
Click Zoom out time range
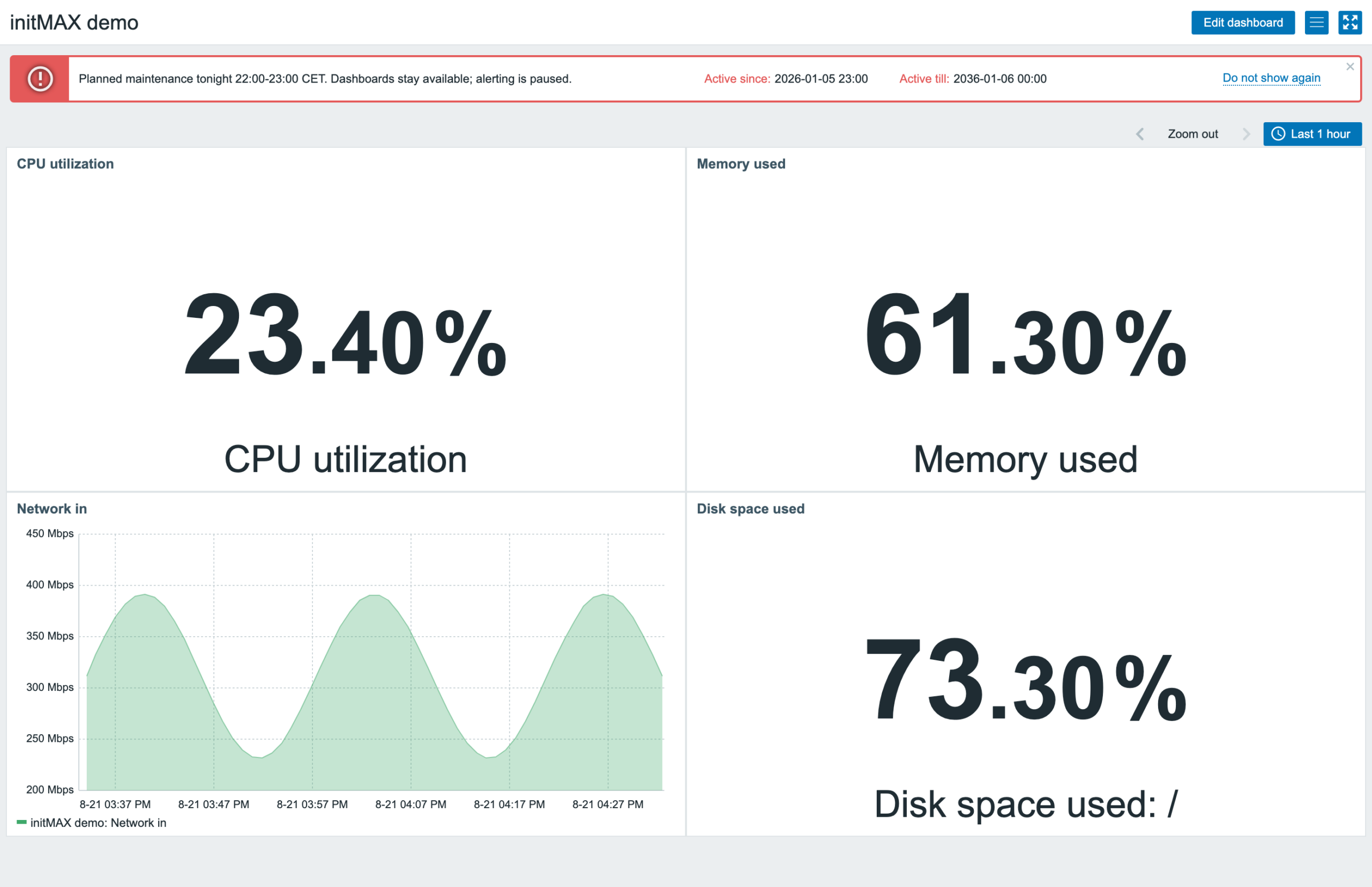(1192, 134)
